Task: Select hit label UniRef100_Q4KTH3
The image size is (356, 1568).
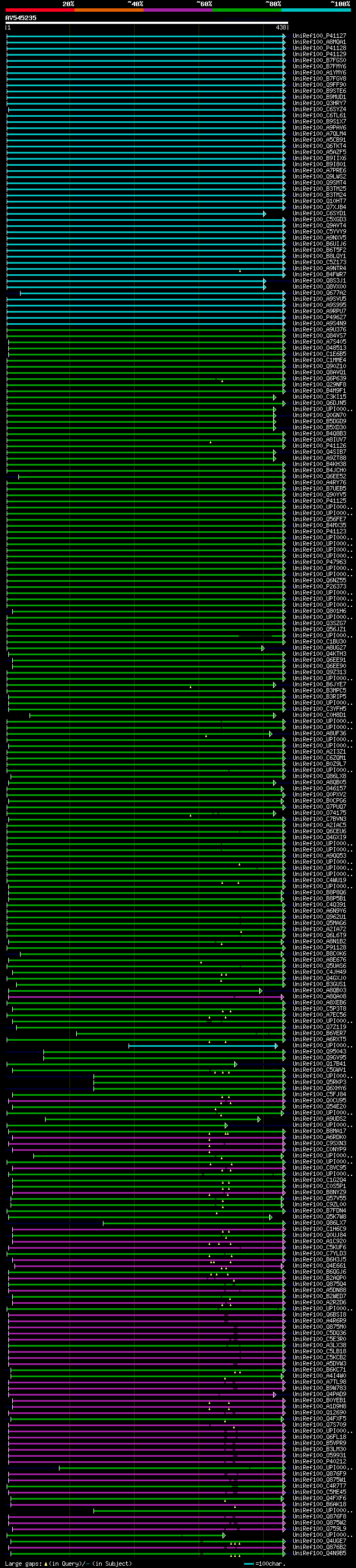Action: click(x=319, y=654)
